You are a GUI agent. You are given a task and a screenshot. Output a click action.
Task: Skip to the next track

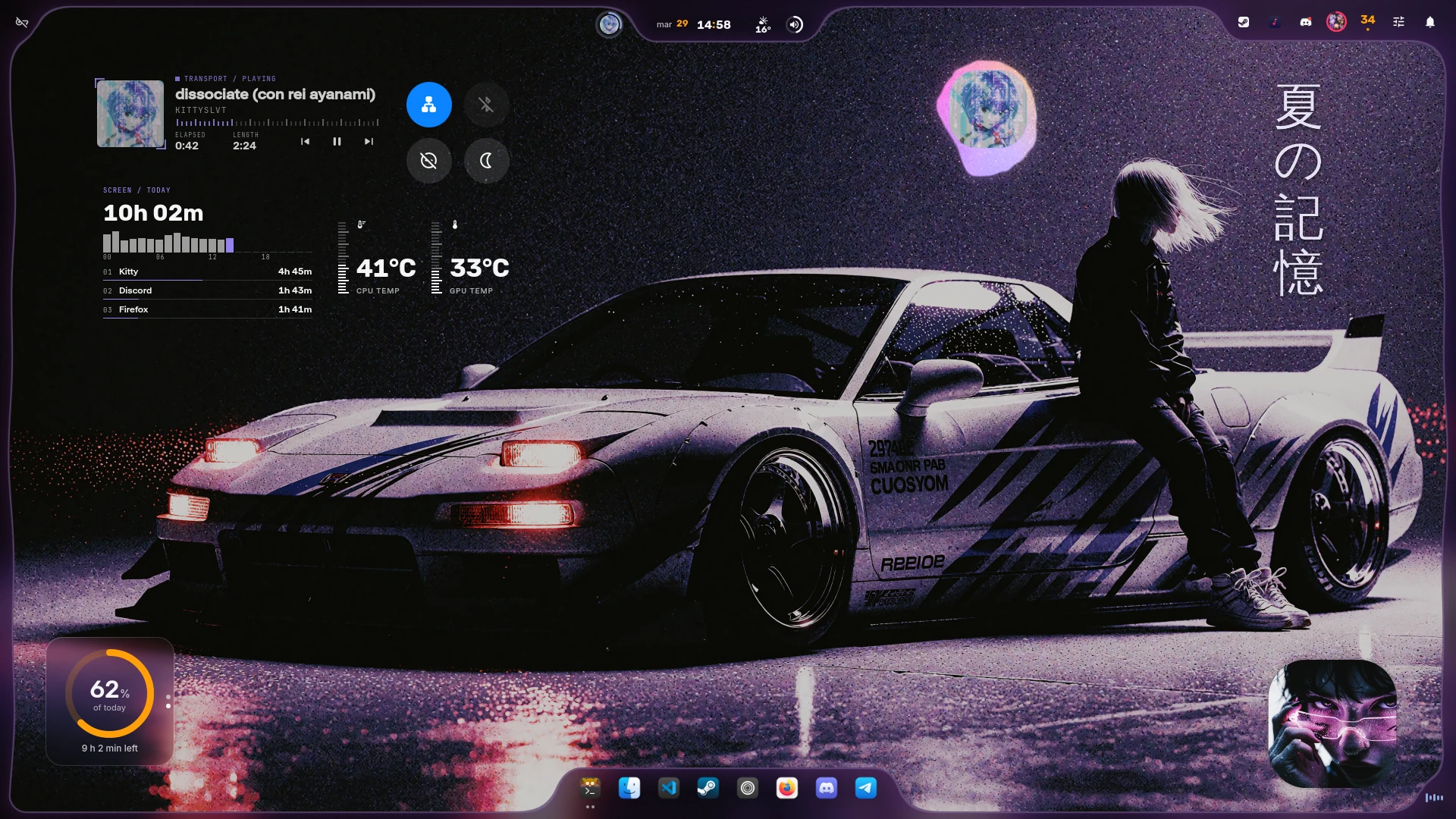tap(369, 142)
